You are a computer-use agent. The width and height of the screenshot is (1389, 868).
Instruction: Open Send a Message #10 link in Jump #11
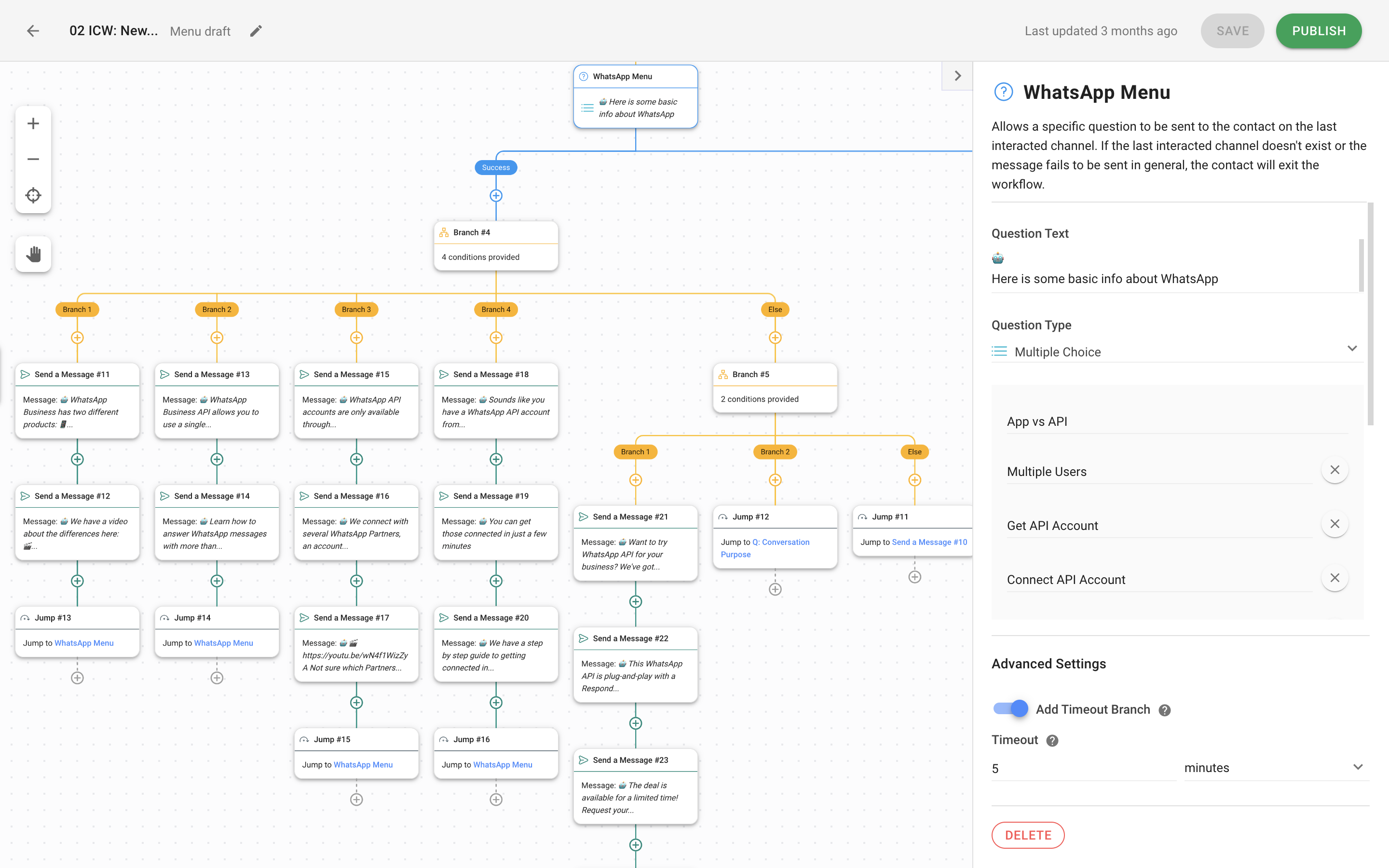click(929, 542)
